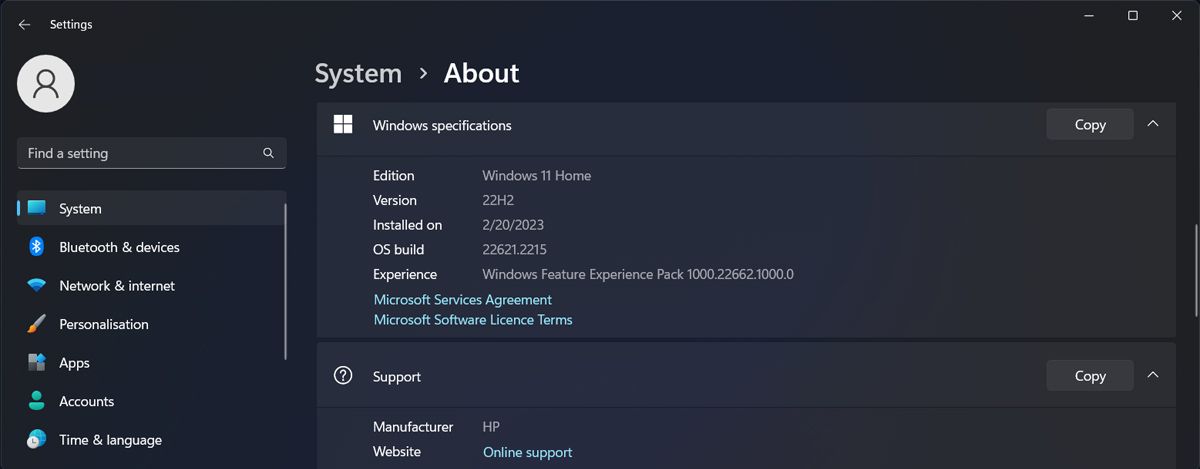
Task: Click the Windows specifications section title
Action: click(442, 125)
